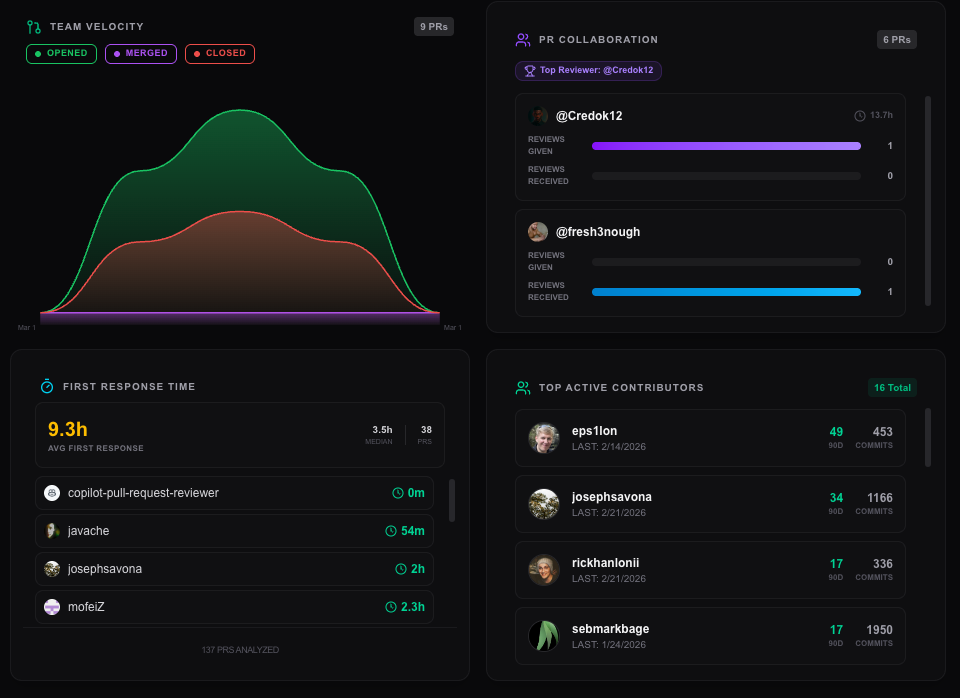Click the Team Velocity git pull-request icon
The image size is (960, 698).
(34, 27)
